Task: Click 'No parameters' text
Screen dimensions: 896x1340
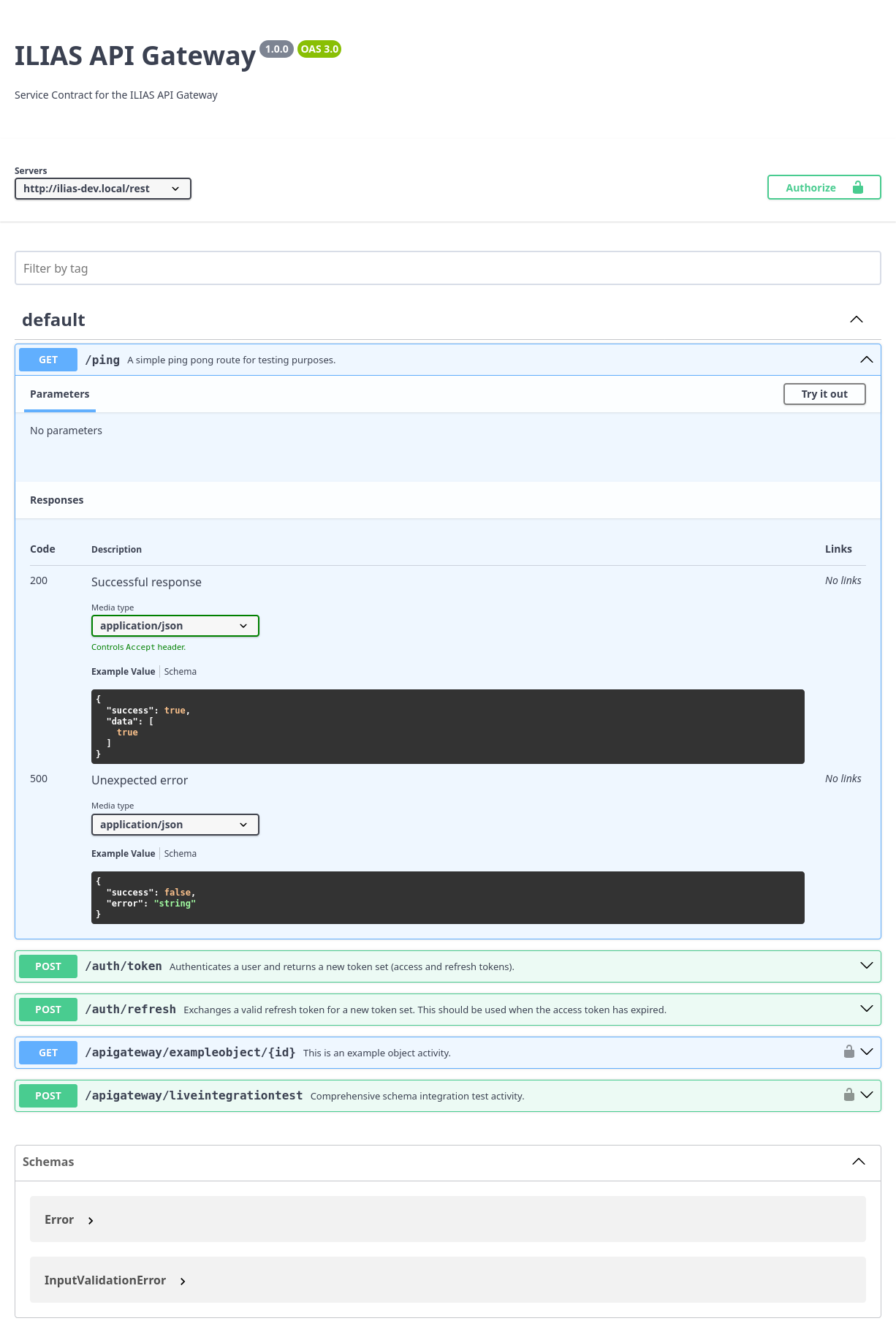Action: pos(66,431)
